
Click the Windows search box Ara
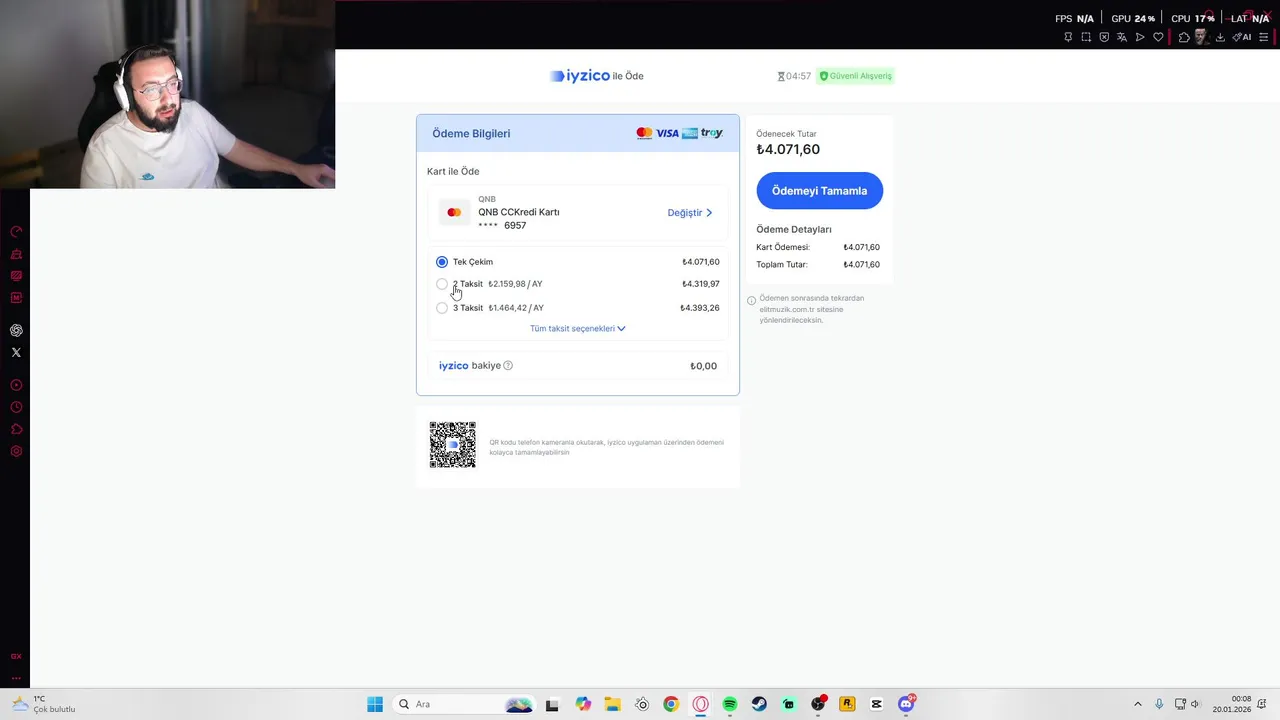[465, 704]
